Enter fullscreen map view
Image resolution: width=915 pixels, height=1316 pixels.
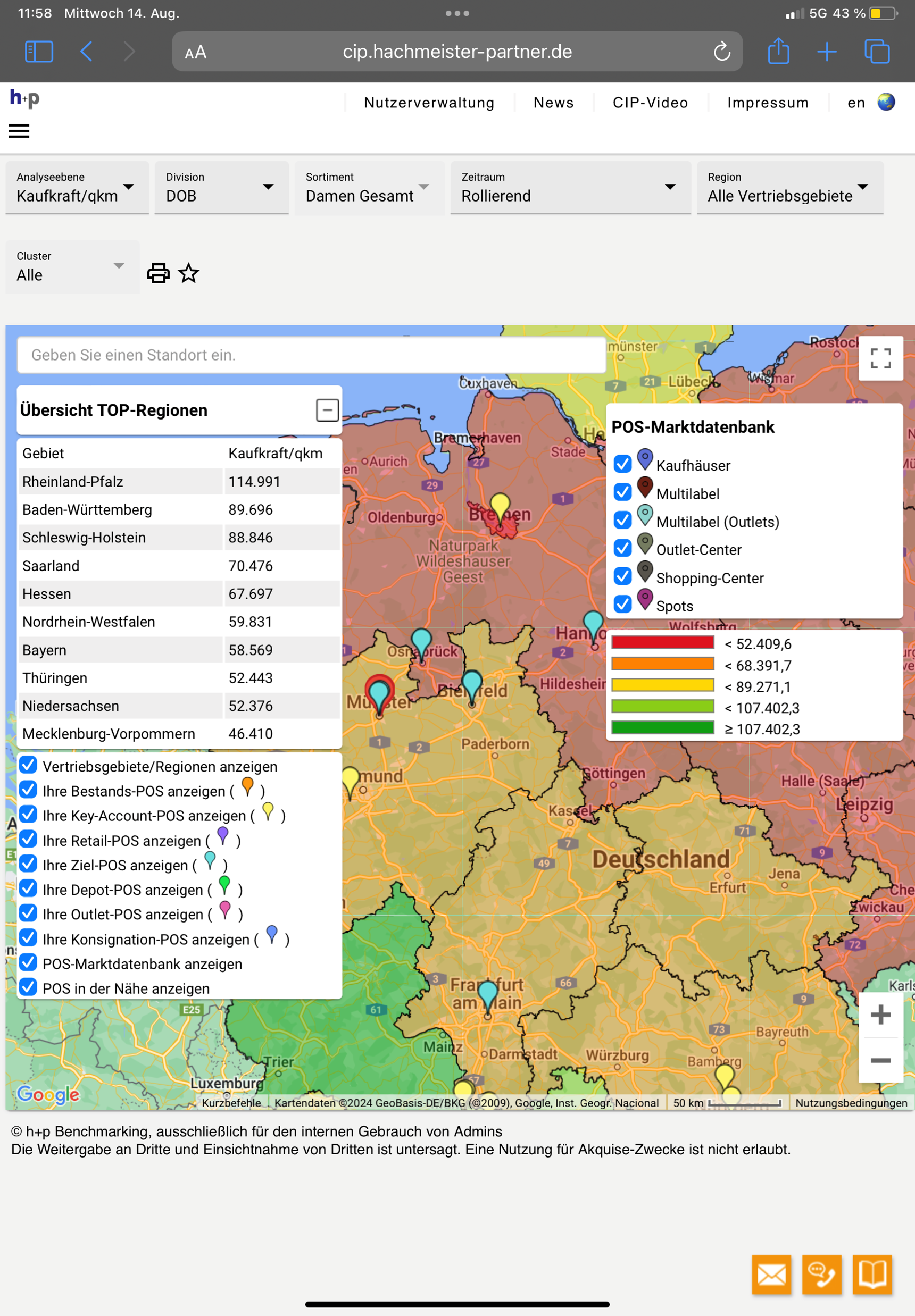[x=879, y=358]
